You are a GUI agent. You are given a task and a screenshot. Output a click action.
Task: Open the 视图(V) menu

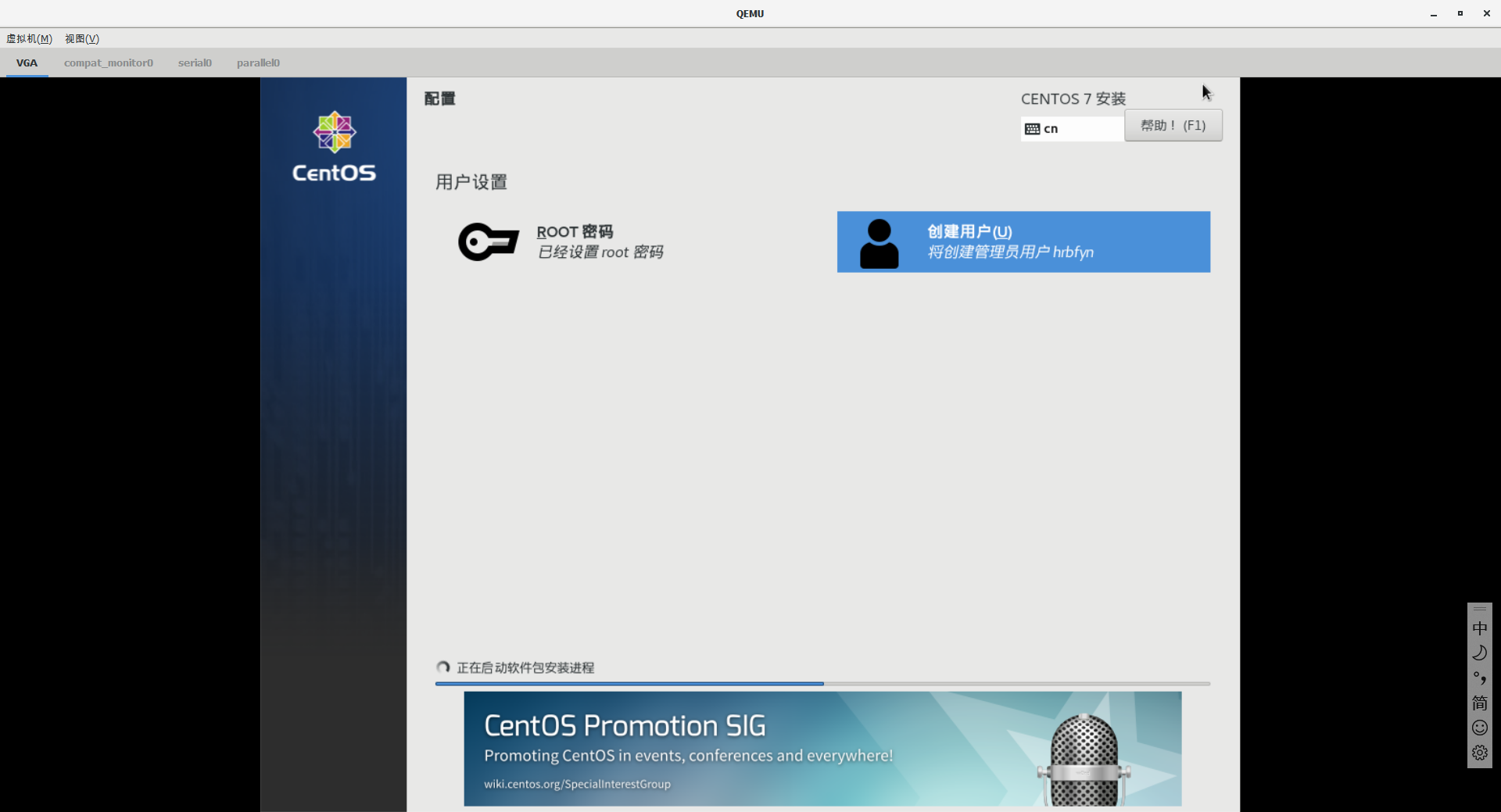81,38
